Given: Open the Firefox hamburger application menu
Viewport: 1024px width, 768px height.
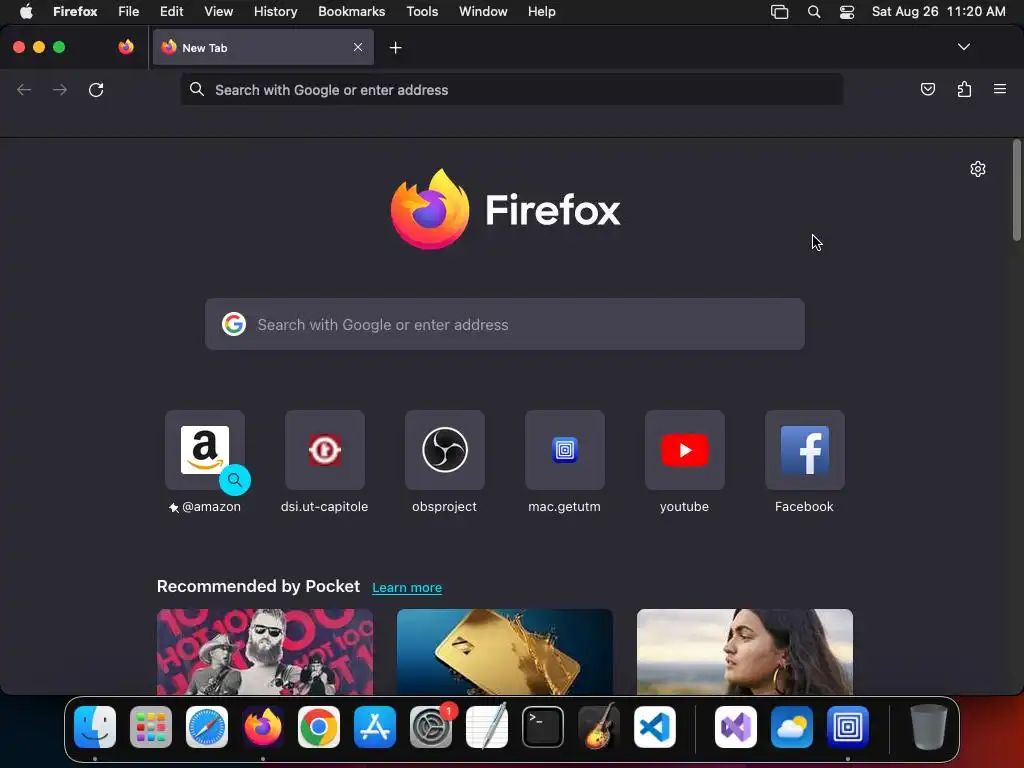Looking at the screenshot, I should pyautogui.click(x=1000, y=89).
